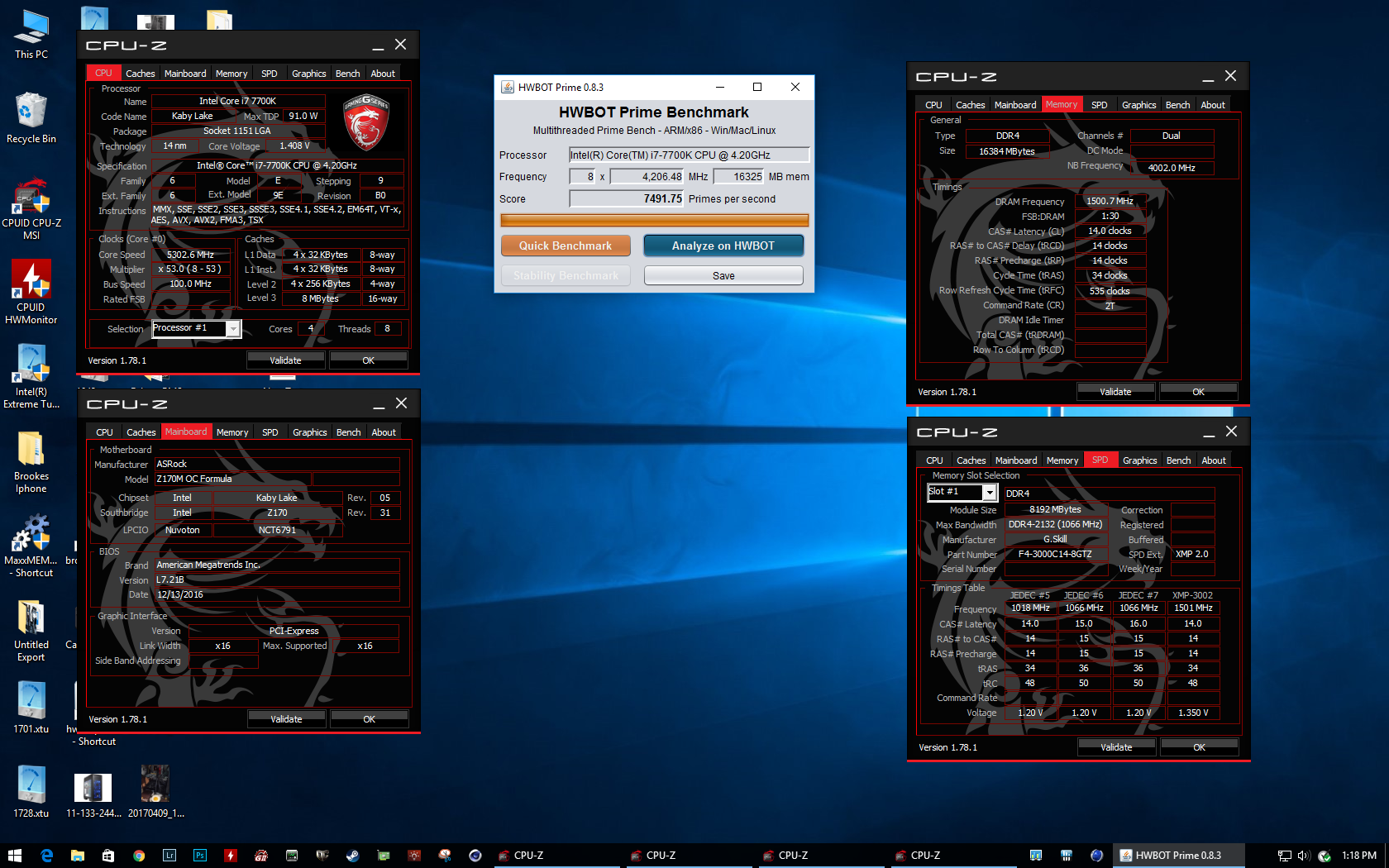This screenshot has height=868, width=1389.
Task: Launch Steam from the taskbar
Action: (x=353, y=856)
